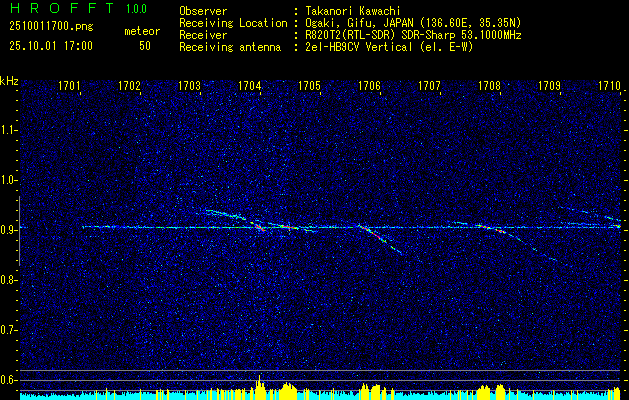Click the red meteor echo near 1704
Image resolution: width=629 pixels, height=400 pixels.
tap(261, 228)
